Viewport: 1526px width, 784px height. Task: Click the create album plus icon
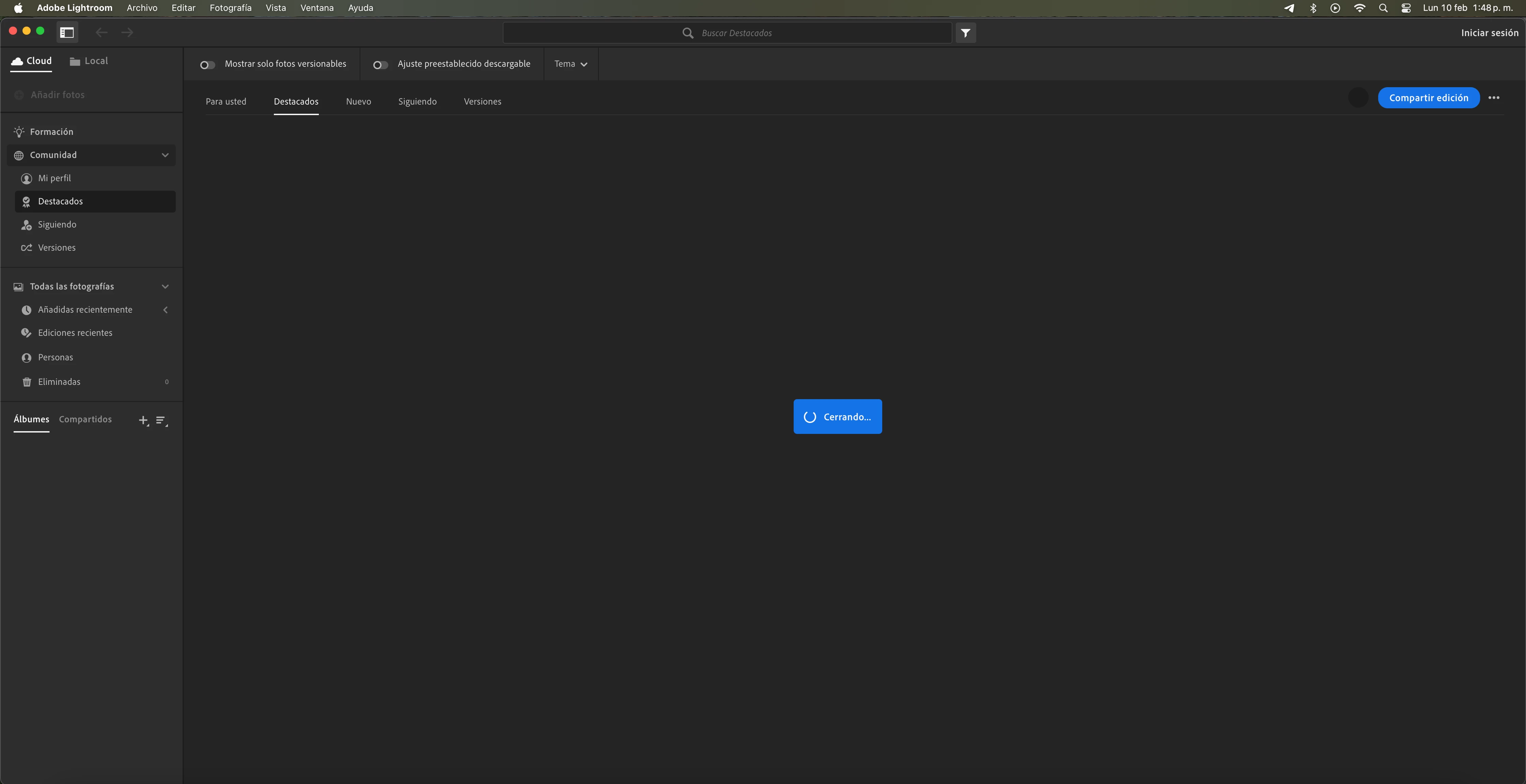click(143, 420)
